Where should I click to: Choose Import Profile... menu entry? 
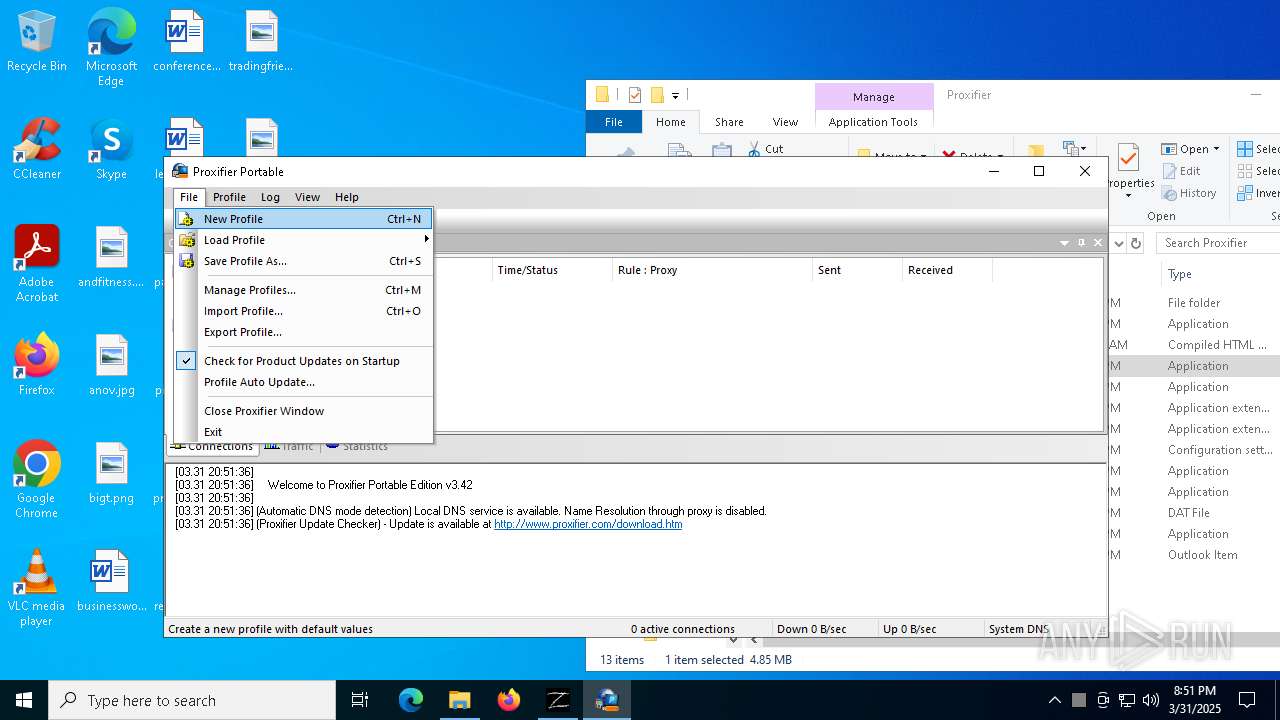pyautogui.click(x=304, y=311)
